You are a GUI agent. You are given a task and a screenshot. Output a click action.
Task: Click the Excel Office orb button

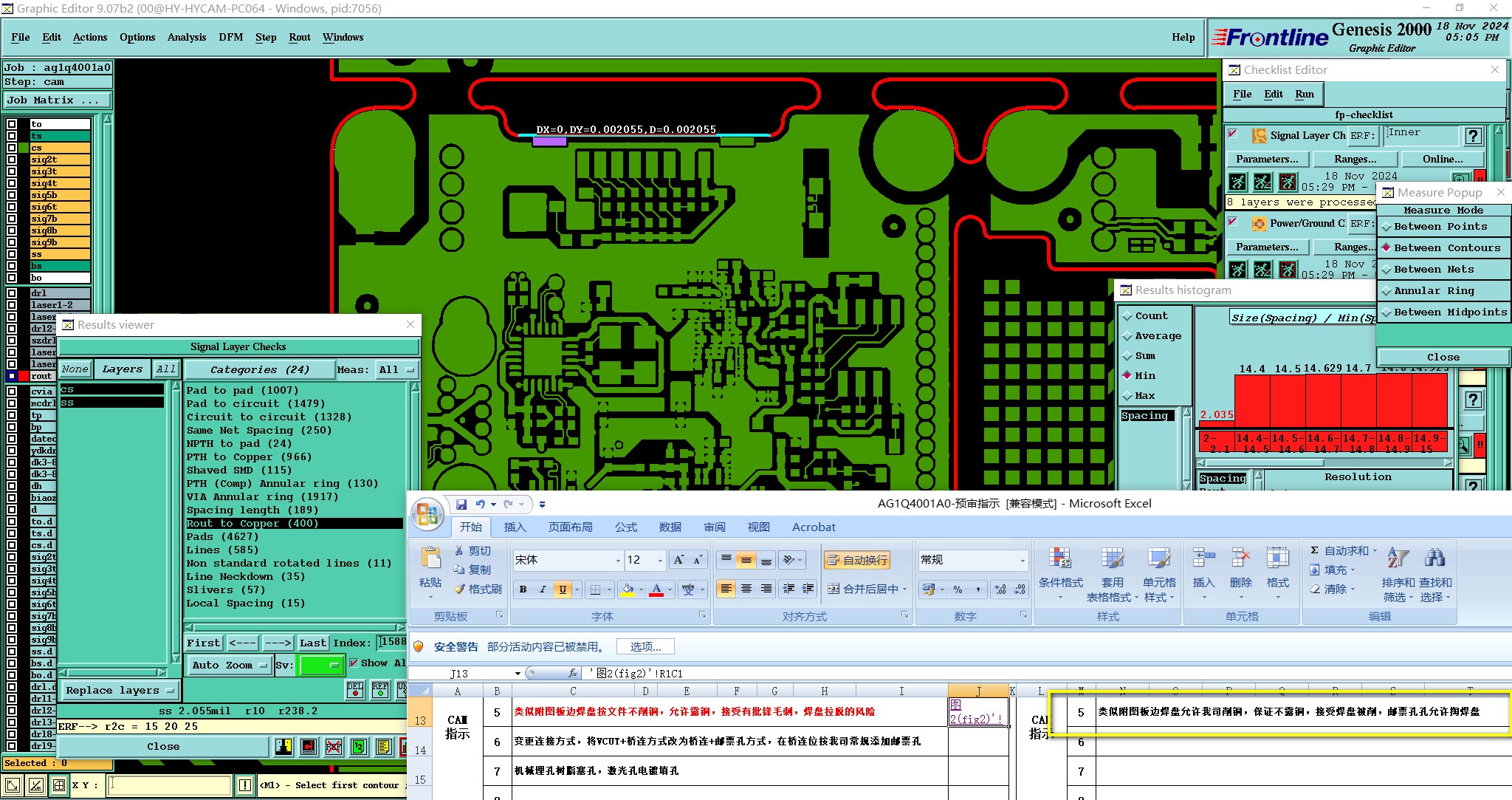427,515
